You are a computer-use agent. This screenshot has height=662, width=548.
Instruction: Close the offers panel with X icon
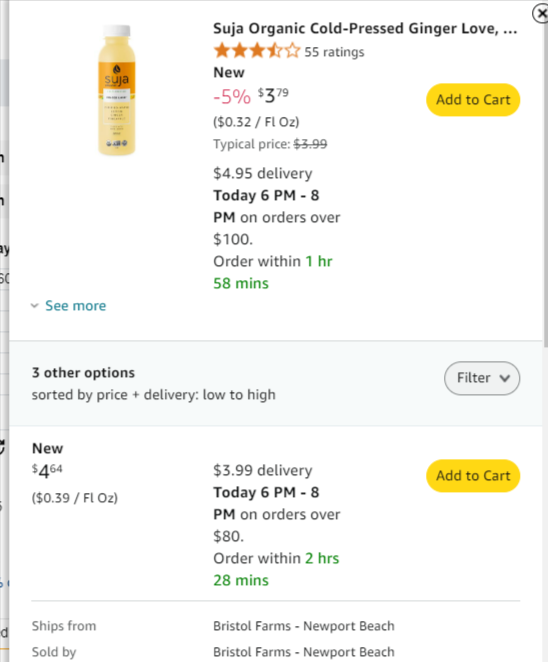click(x=541, y=14)
